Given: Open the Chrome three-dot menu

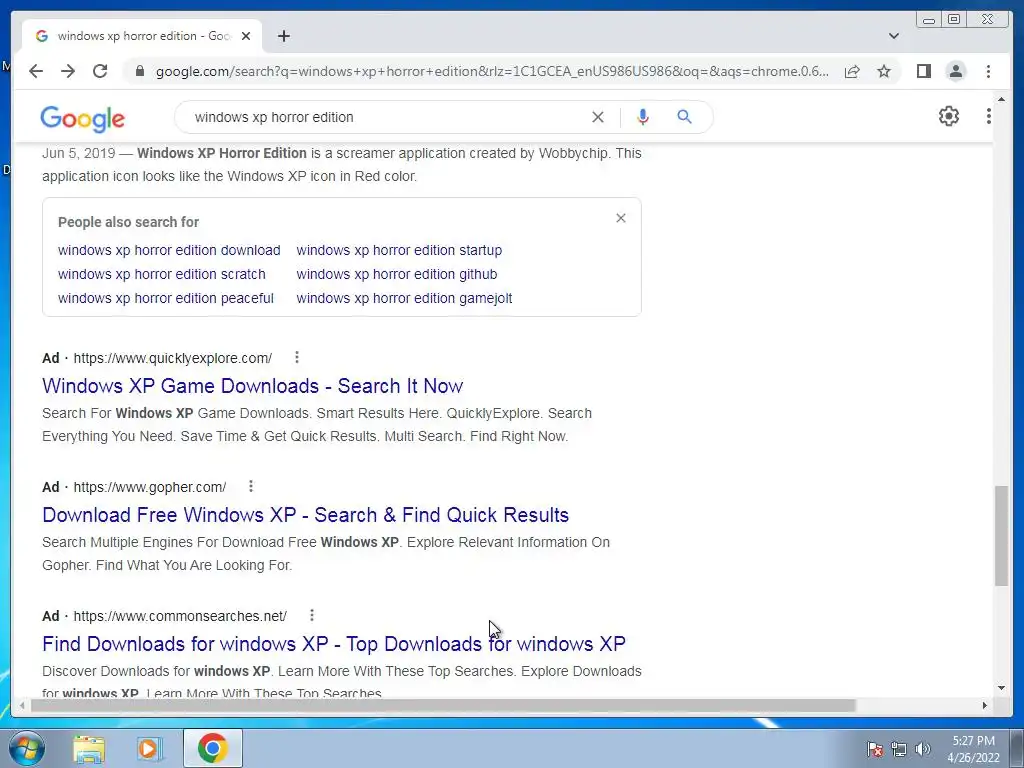Looking at the screenshot, I should pyautogui.click(x=988, y=71).
